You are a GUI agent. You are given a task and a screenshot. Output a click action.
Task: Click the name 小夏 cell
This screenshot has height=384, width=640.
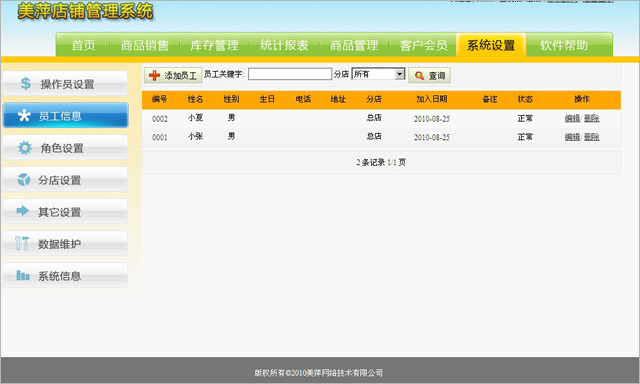point(195,118)
